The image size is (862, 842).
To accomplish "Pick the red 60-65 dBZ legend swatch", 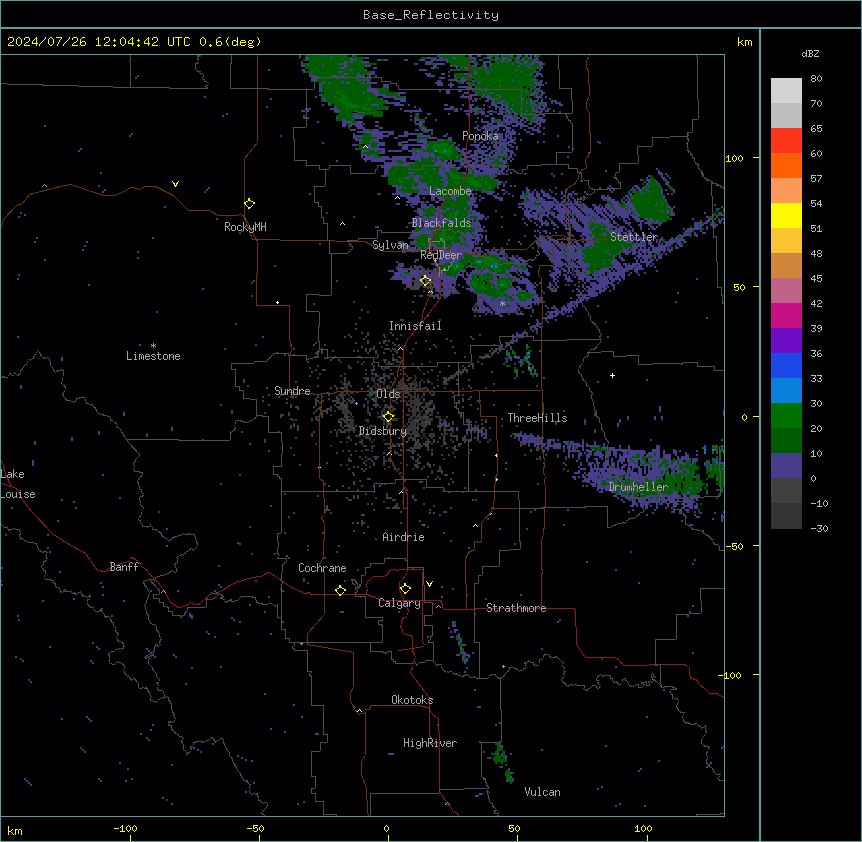I will (786, 141).
